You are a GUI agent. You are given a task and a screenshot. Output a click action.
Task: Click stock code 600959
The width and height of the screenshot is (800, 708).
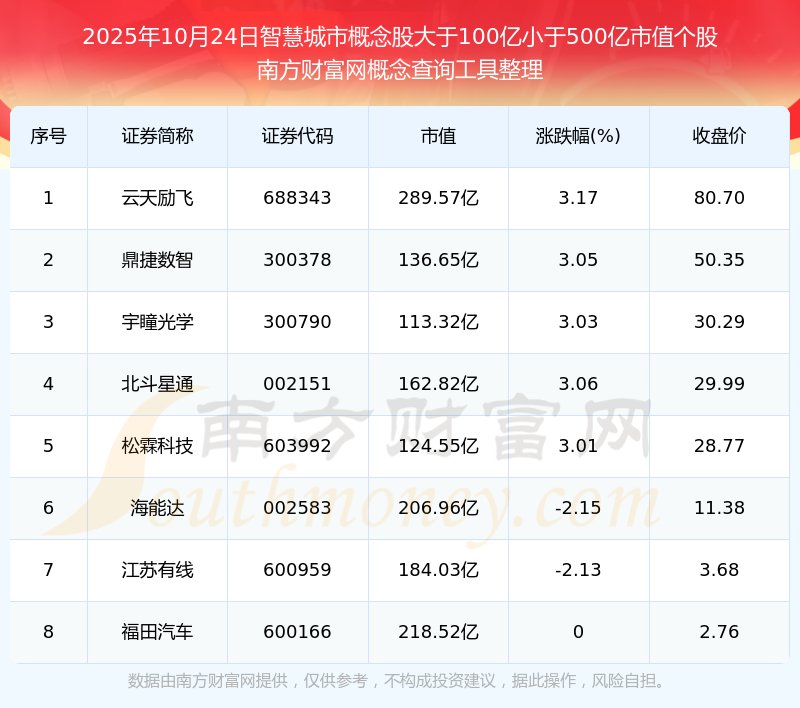[x=297, y=570]
